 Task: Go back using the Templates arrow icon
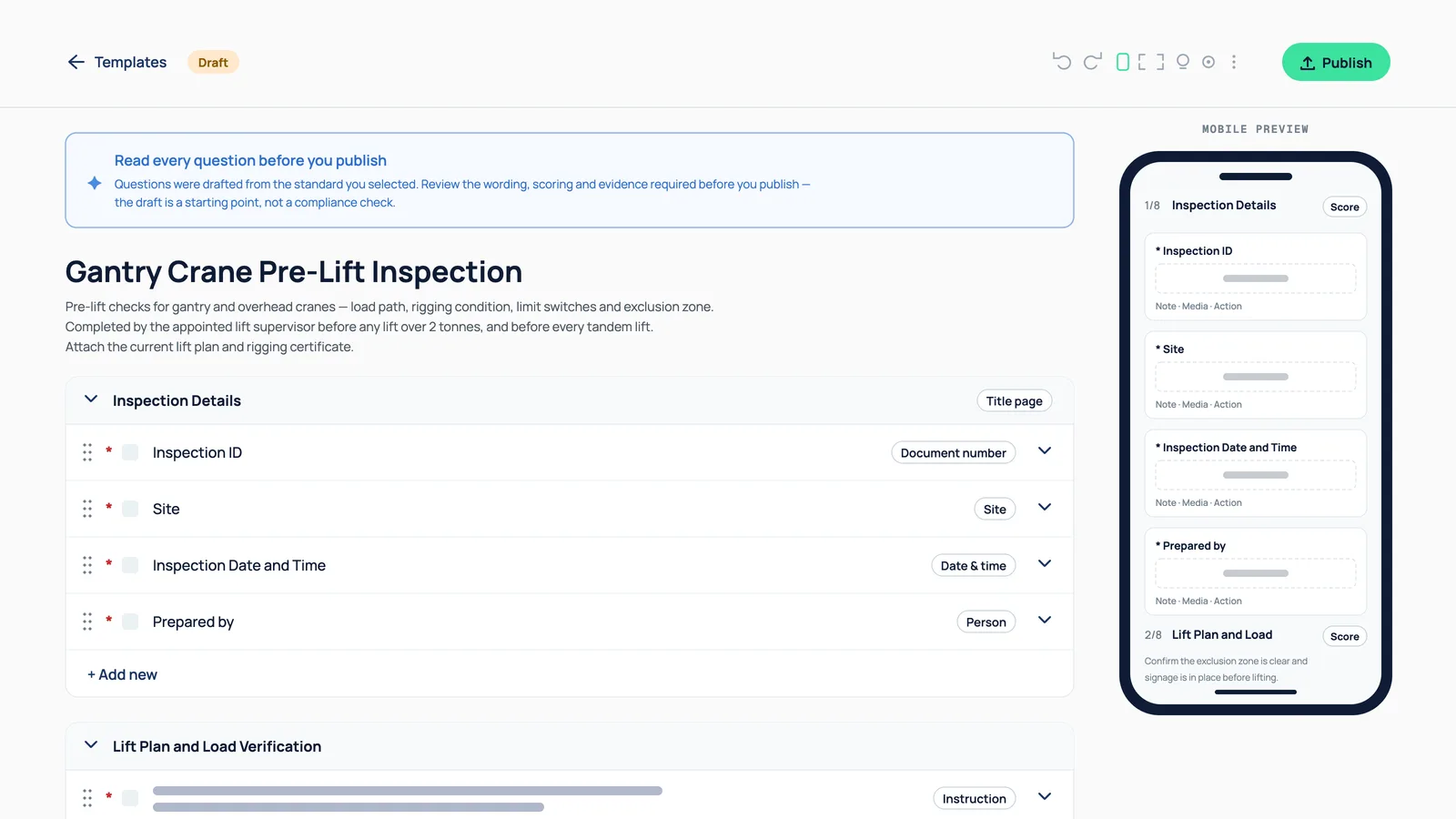click(76, 62)
